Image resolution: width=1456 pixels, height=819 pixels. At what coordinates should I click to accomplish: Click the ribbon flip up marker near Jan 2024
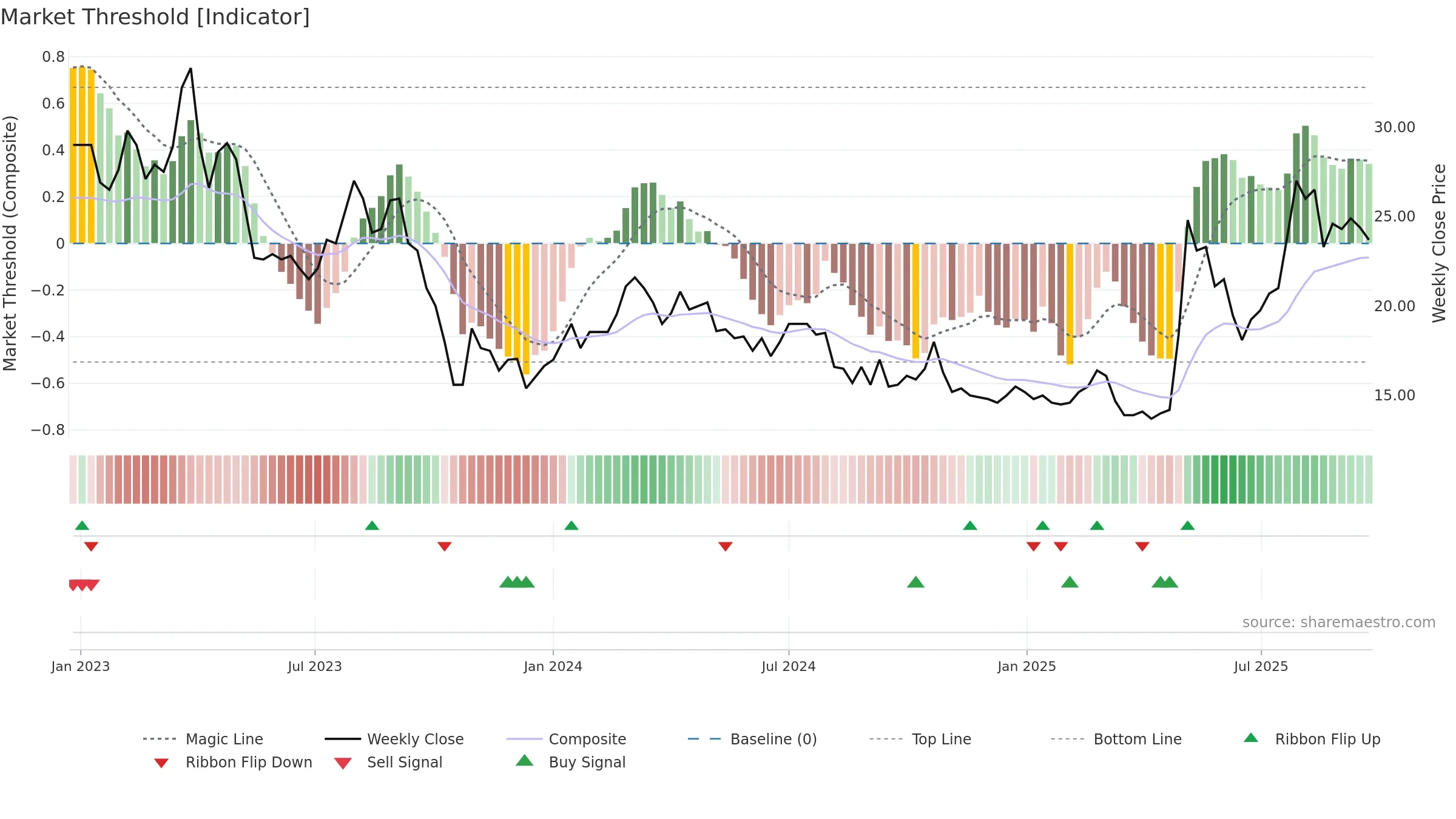[571, 525]
